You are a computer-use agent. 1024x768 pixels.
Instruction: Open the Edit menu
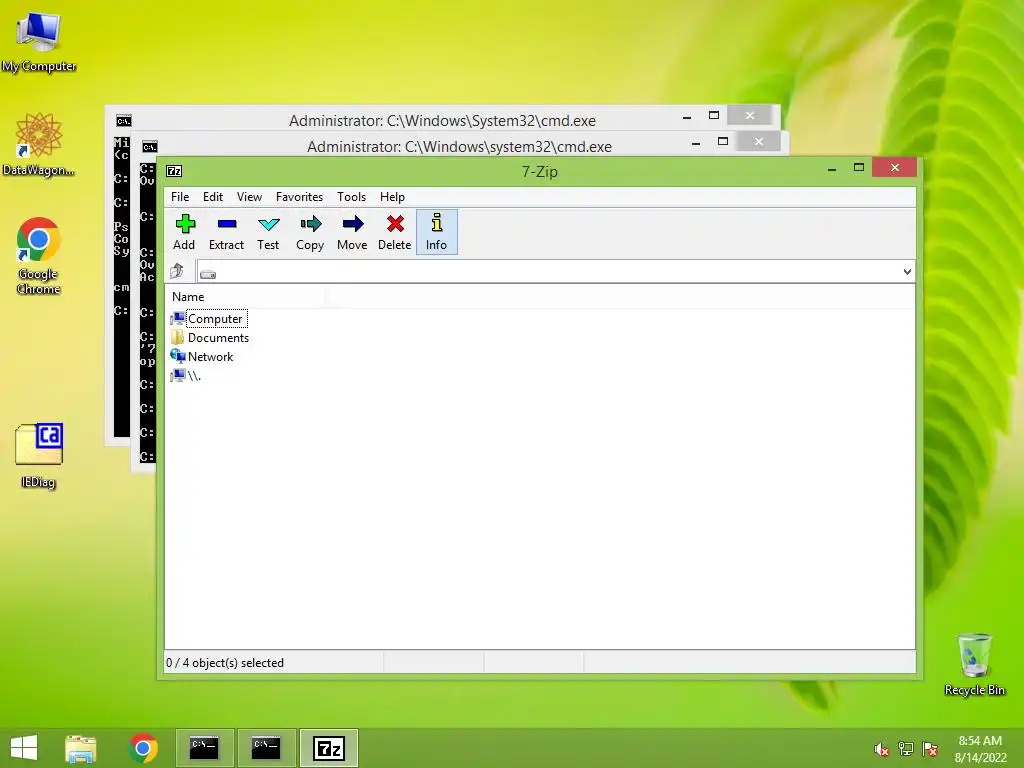pos(213,197)
